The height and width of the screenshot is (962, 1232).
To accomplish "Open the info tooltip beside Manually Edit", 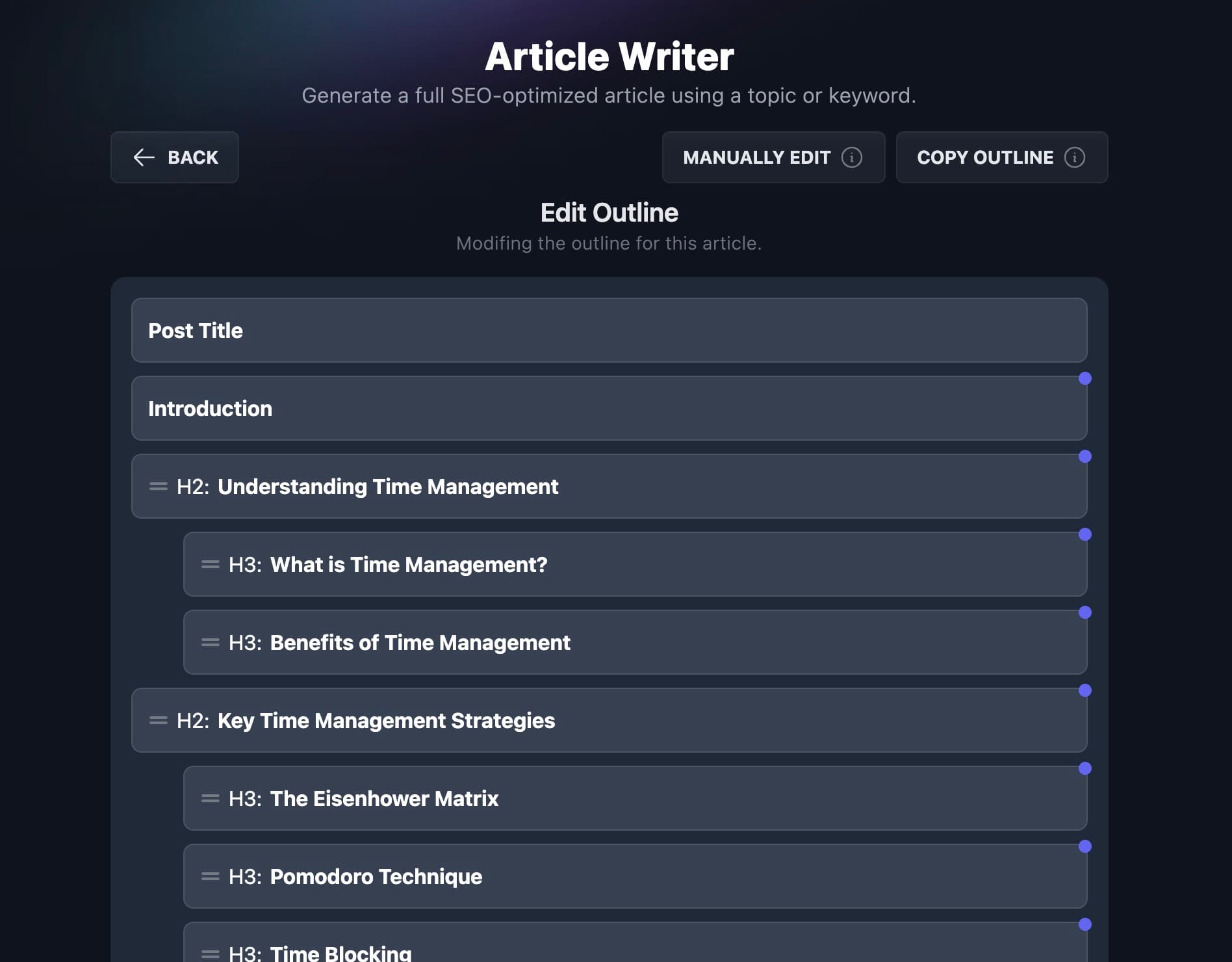I will (852, 157).
